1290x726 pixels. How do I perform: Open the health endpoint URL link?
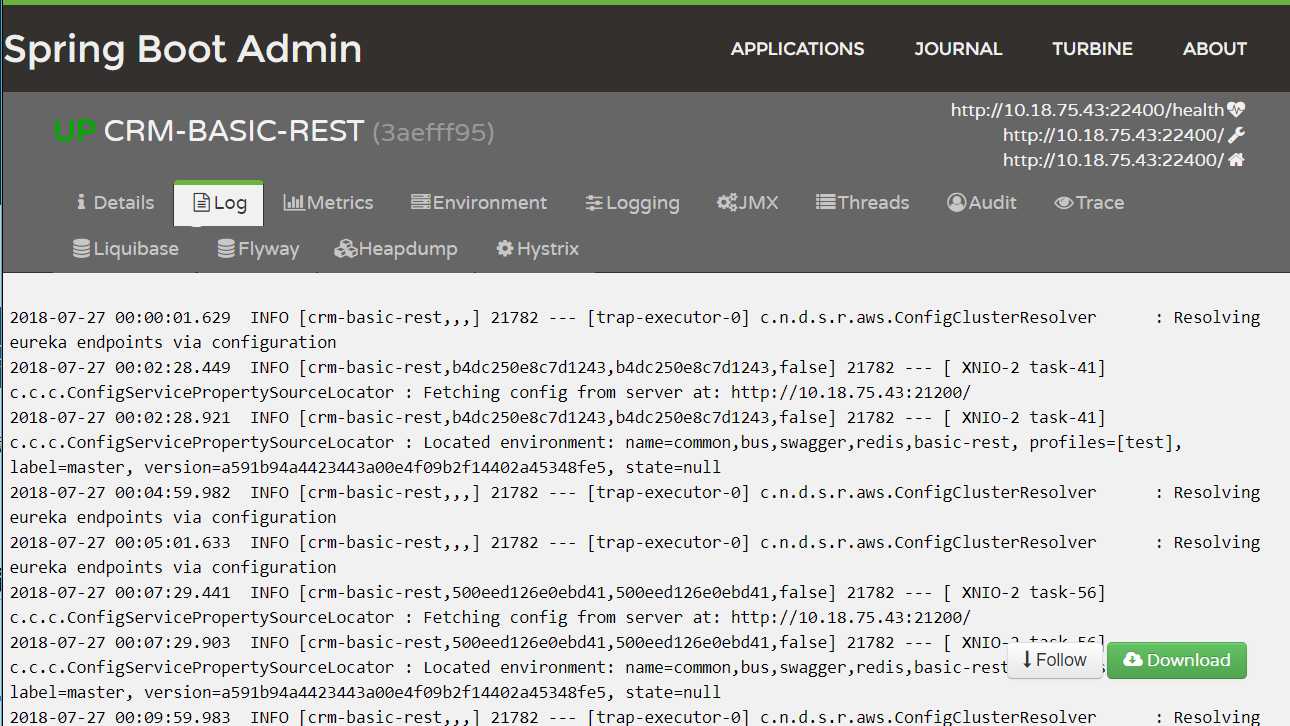(1087, 110)
